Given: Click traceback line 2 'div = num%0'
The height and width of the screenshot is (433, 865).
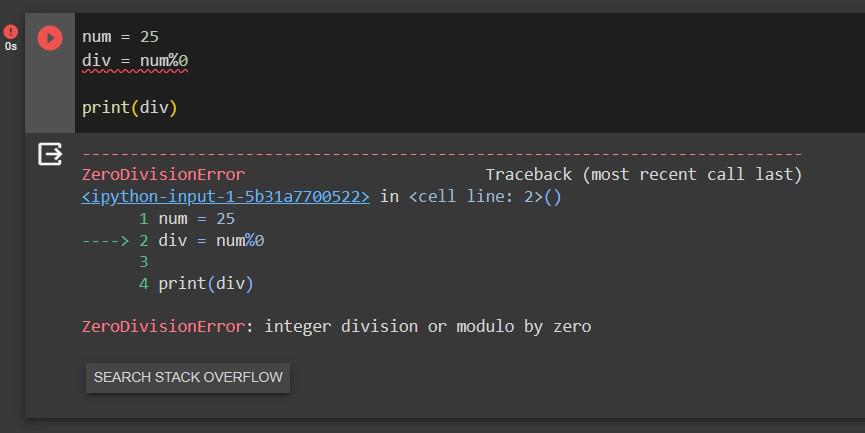Looking at the screenshot, I should [x=211, y=240].
